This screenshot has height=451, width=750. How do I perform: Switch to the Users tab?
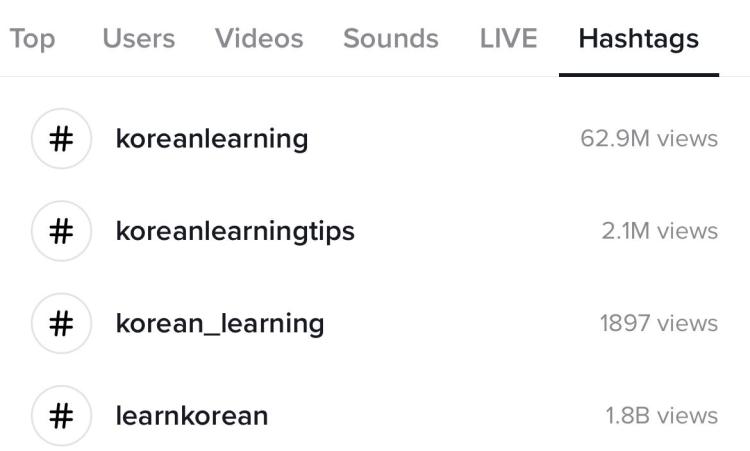(x=139, y=38)
